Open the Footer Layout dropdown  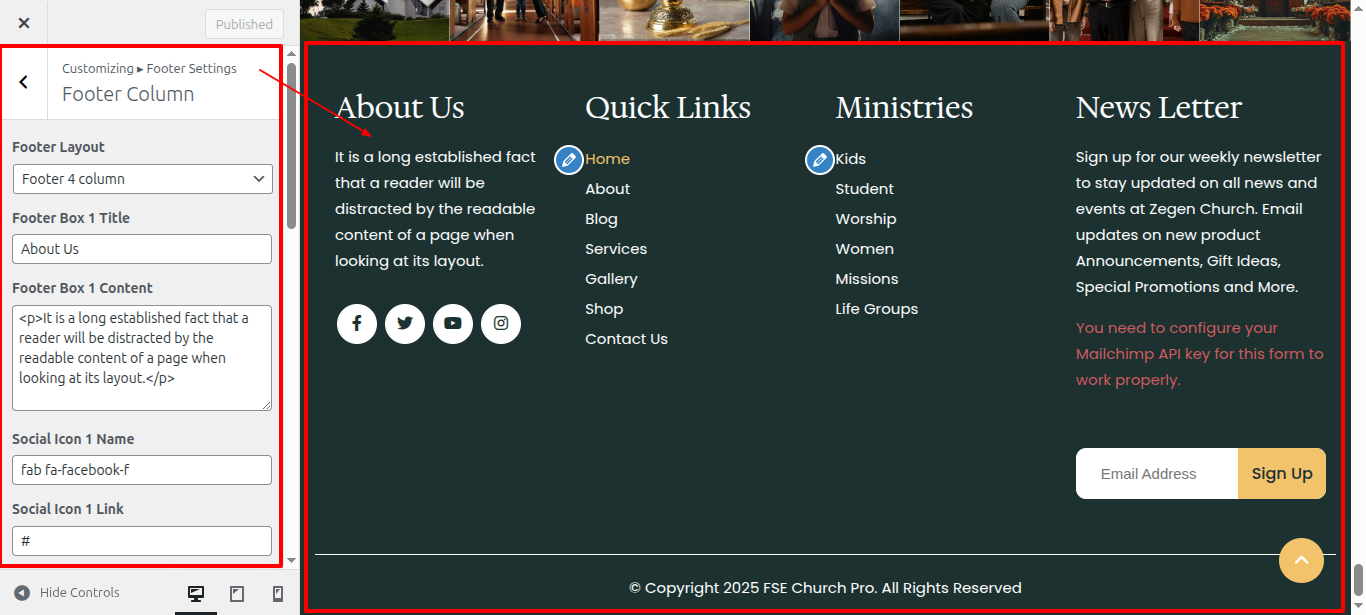point(142,179)
